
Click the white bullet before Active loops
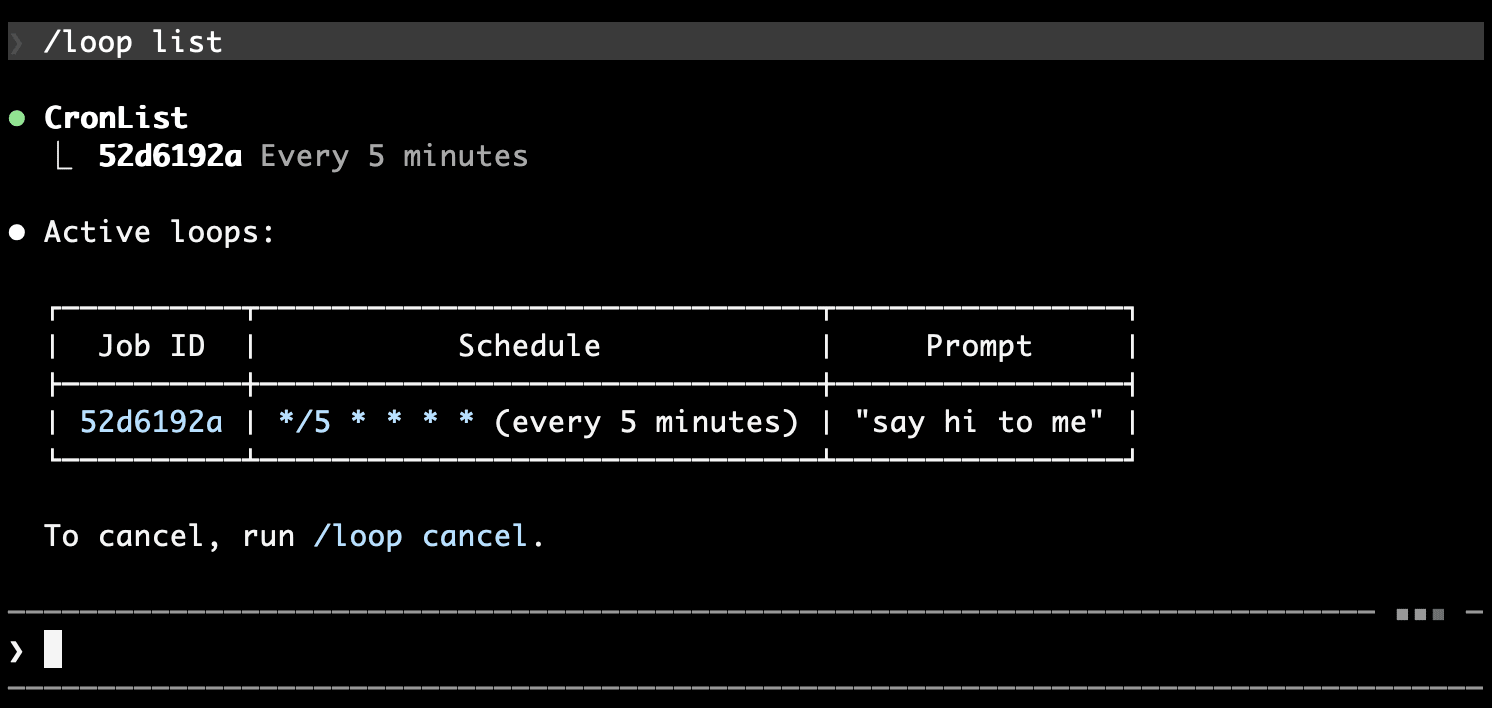[x=17, y=233]
